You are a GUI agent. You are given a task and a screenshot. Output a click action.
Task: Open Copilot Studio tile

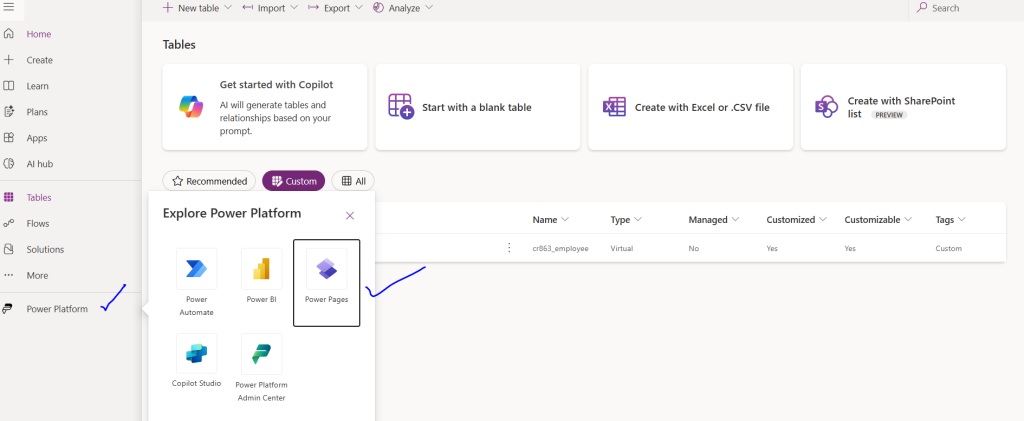(196, 363)
